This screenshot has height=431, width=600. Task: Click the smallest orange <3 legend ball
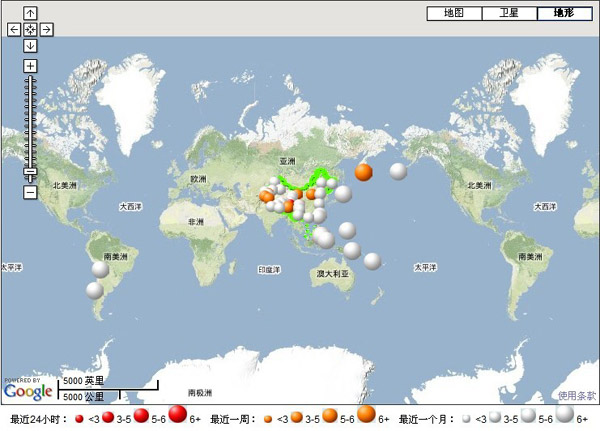(268, 419)
